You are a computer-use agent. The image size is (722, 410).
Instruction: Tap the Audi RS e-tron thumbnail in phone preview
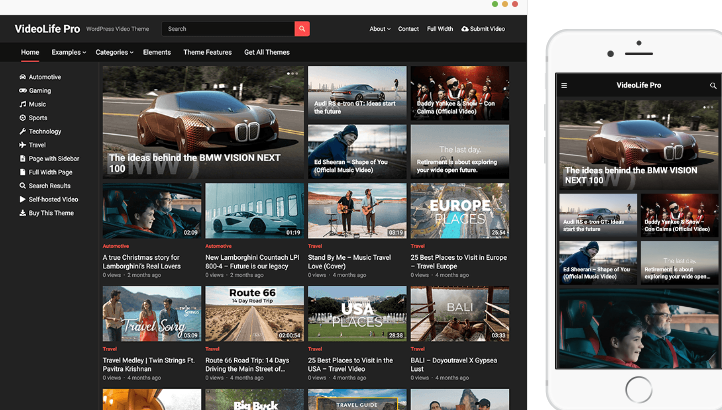(x=598, y=215)
